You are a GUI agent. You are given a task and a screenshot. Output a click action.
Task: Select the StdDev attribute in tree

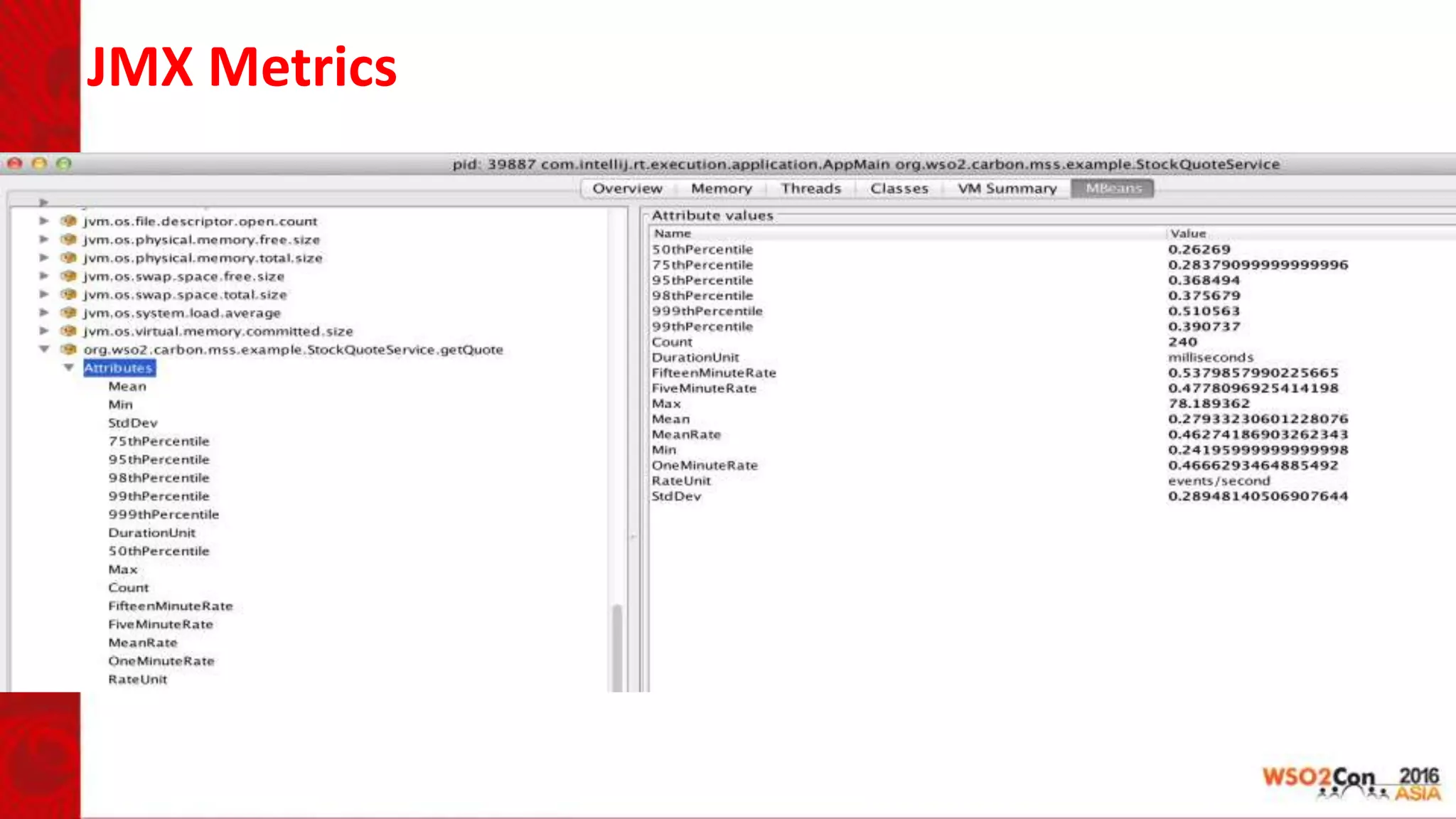133,423
